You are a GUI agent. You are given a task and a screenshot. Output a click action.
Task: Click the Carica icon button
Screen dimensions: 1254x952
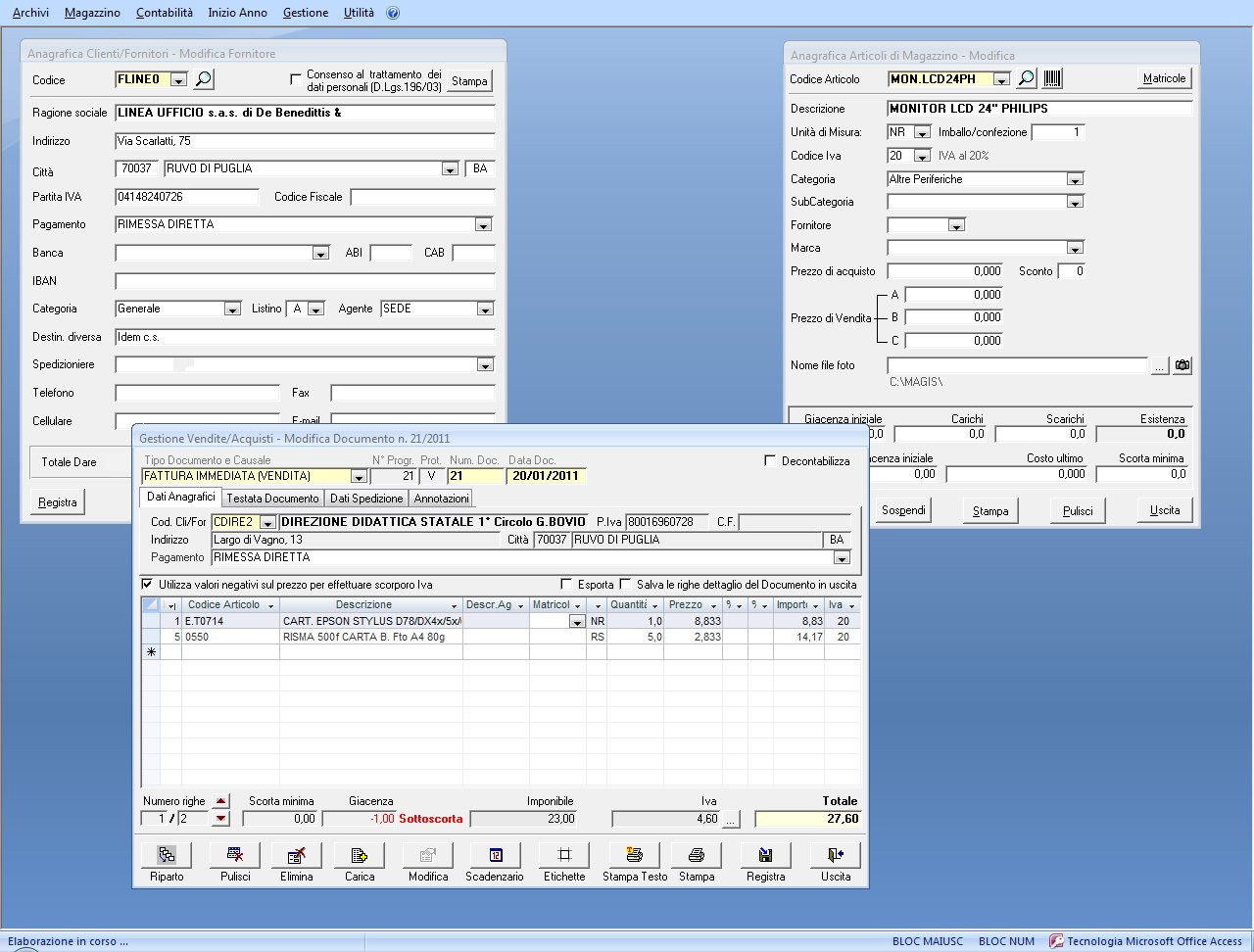point(360,855)
